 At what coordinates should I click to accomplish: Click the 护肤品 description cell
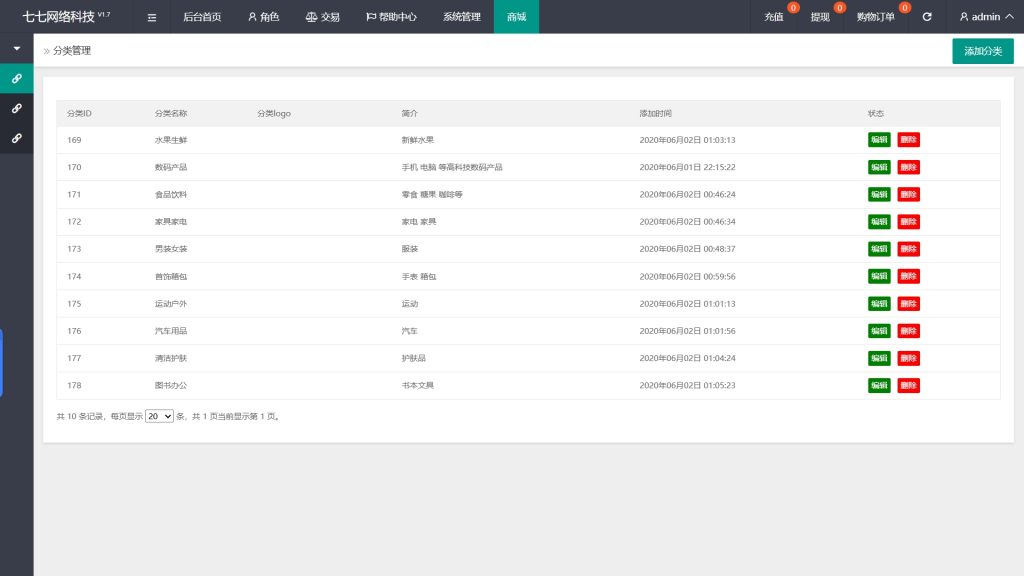413,358
